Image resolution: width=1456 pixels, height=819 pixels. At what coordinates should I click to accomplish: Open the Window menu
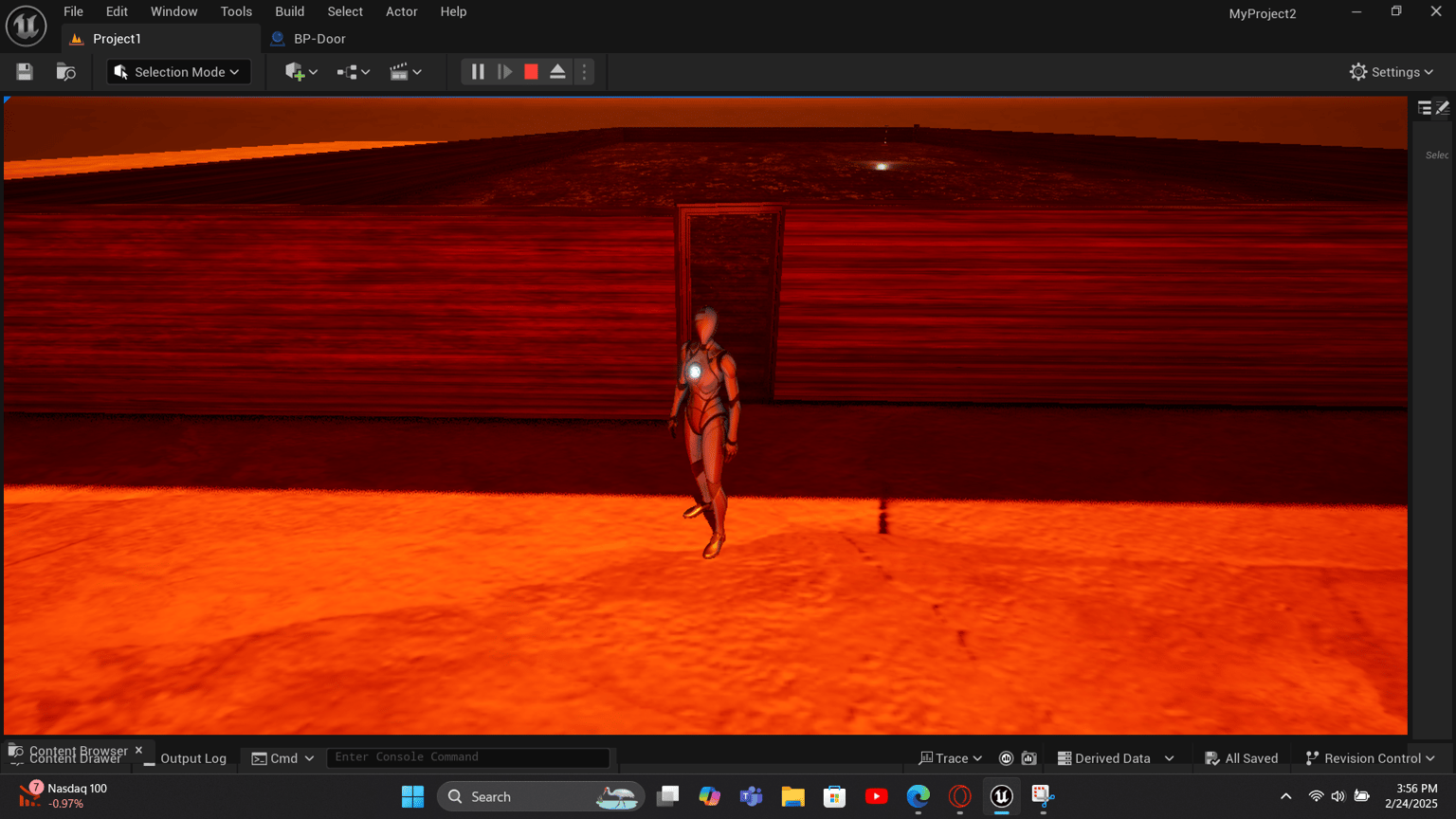click(173, 11)
